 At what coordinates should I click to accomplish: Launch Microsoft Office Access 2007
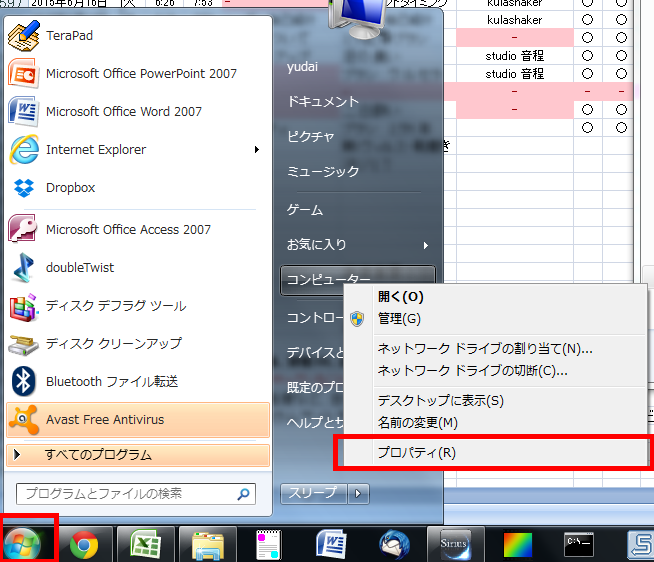pos(138,229)
